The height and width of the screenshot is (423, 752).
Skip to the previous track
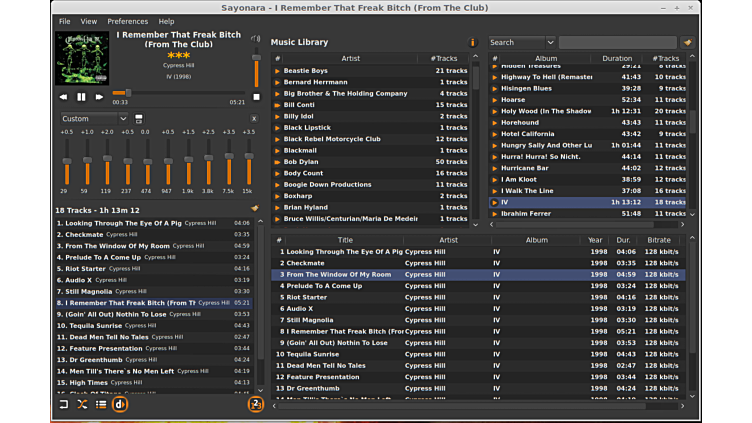click(64, 97)
